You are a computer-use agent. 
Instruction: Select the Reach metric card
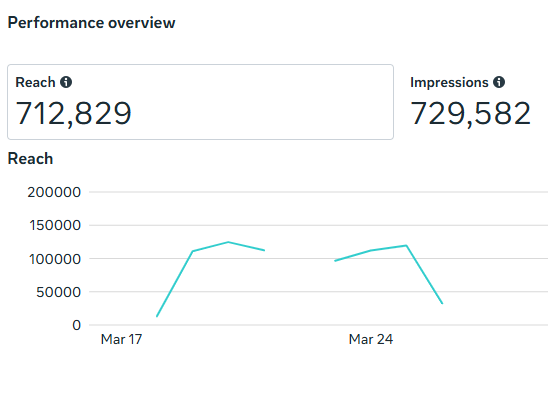[201, 102]
